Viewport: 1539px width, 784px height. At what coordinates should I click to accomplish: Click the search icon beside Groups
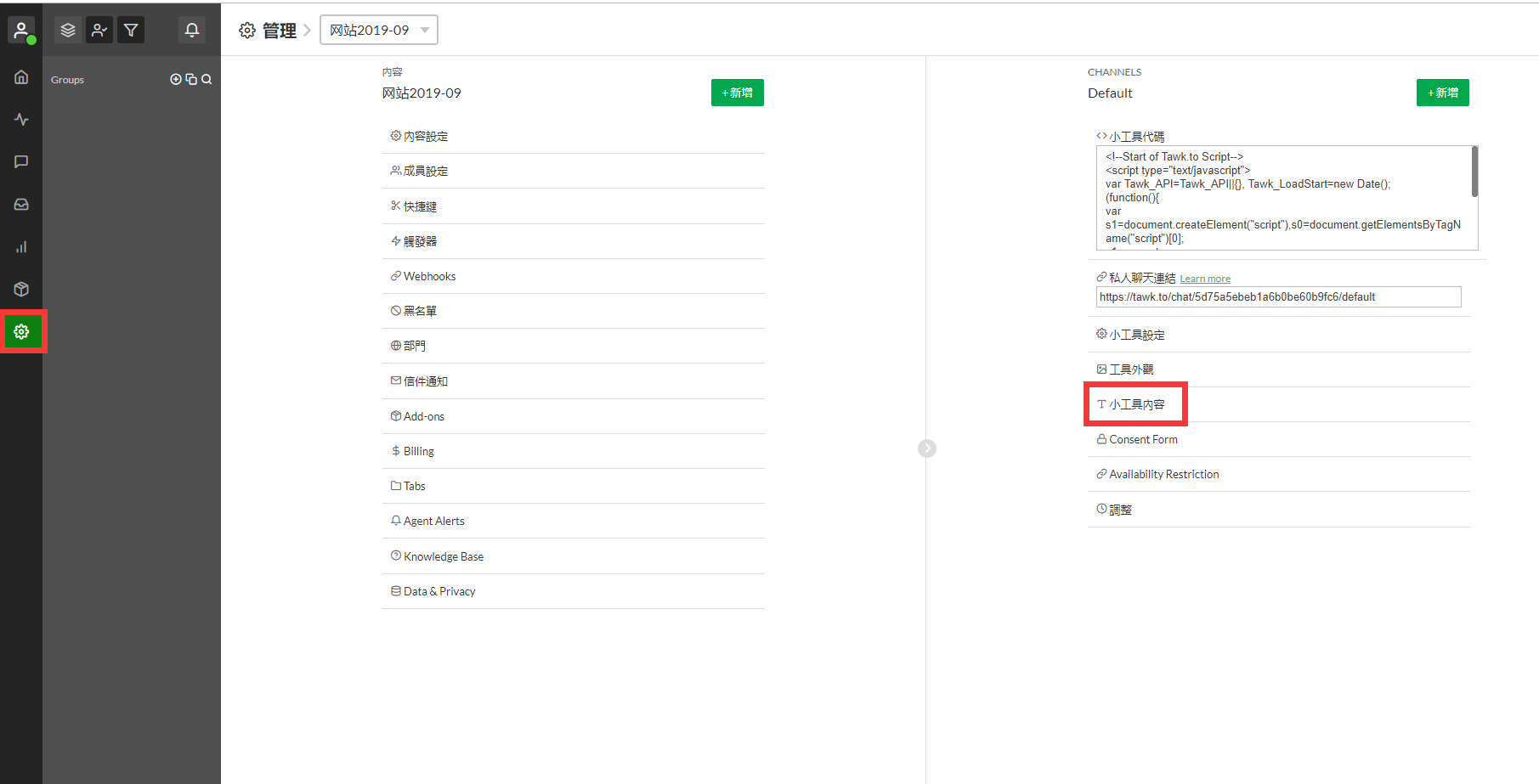coord(207,80)
